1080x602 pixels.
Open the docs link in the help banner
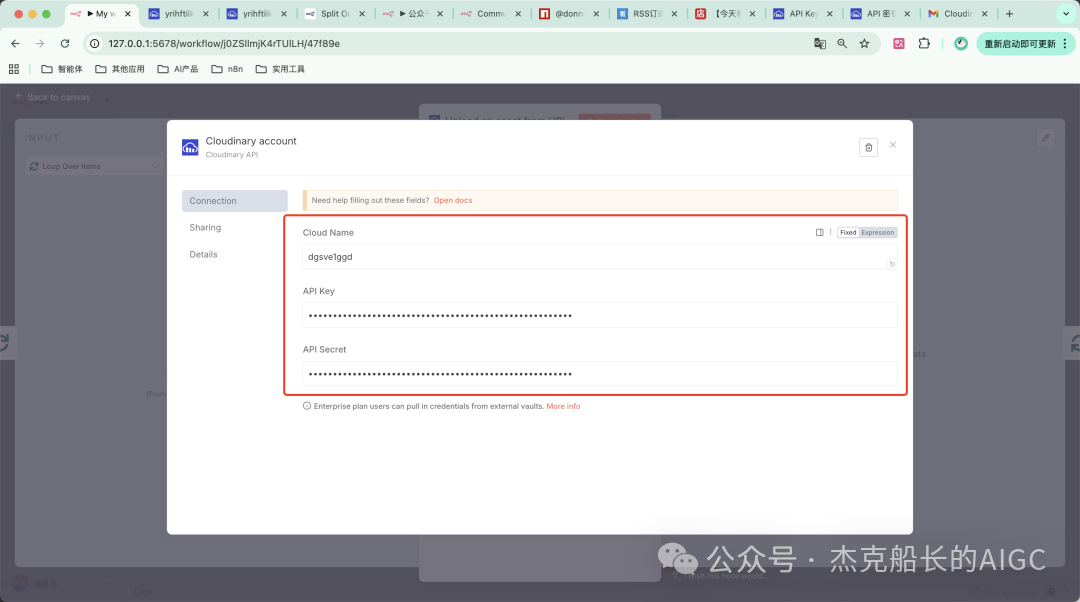(453, 200)
